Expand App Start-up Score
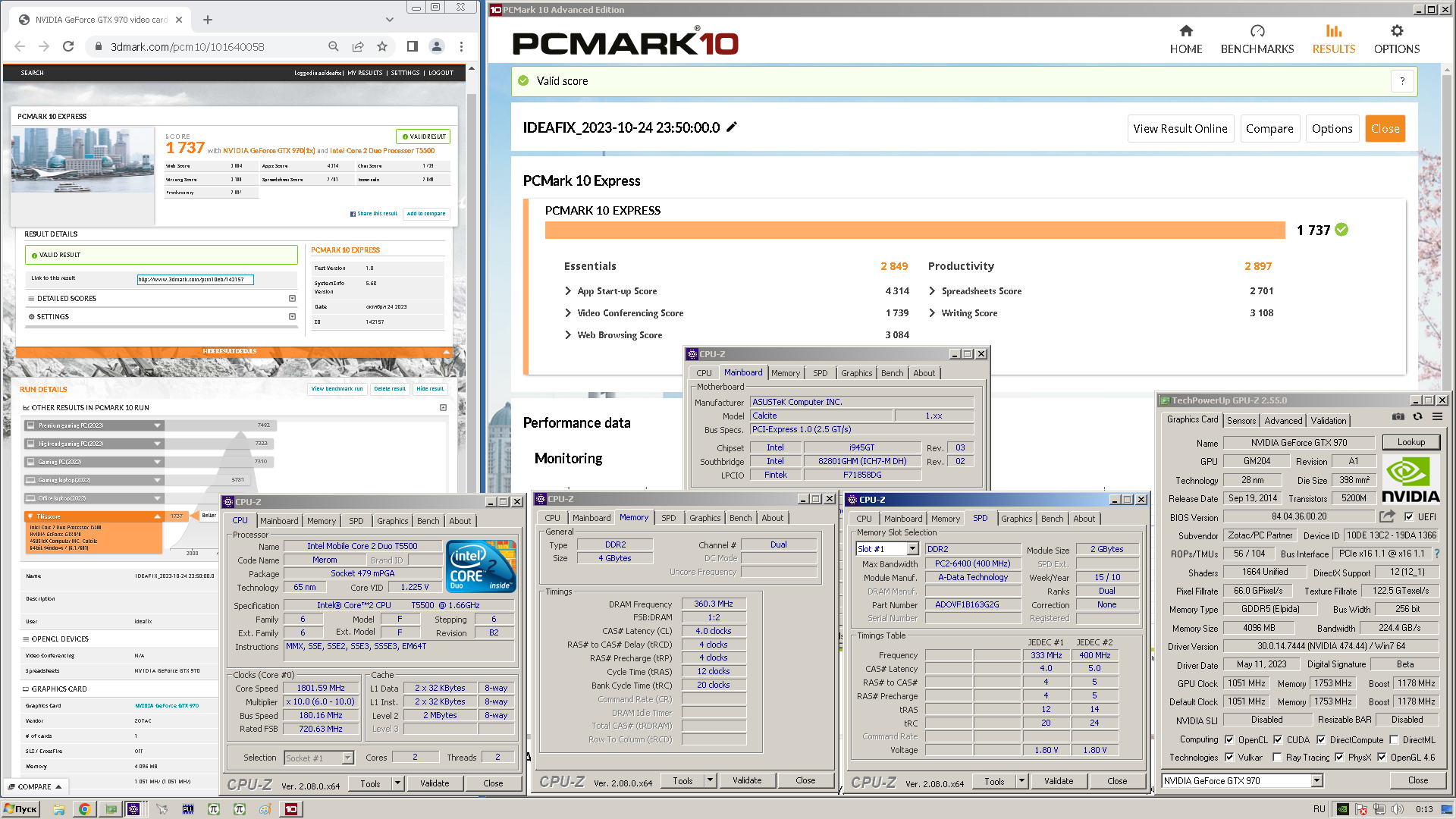This screenshot has width=1456, height=819. point(568,291)
